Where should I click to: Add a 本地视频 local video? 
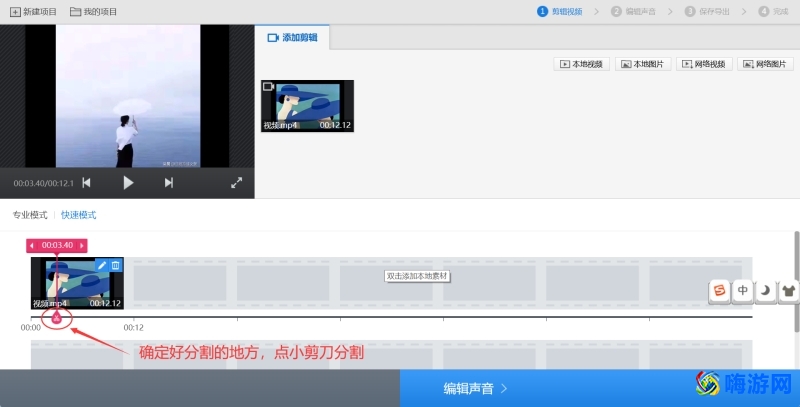coord(581,64)
